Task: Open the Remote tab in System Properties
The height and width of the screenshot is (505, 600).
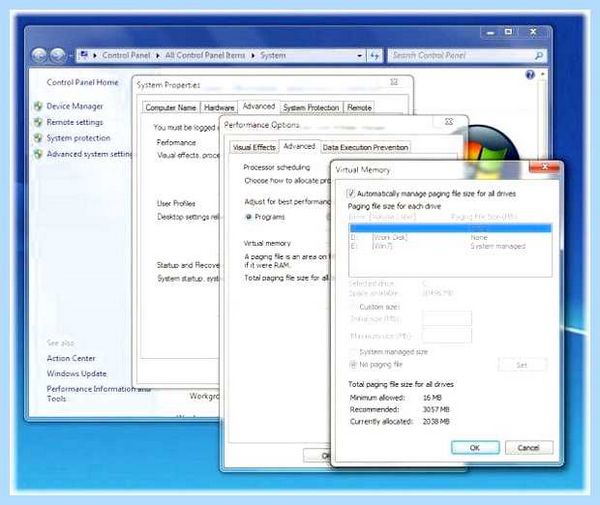Action: coord(359,108)
